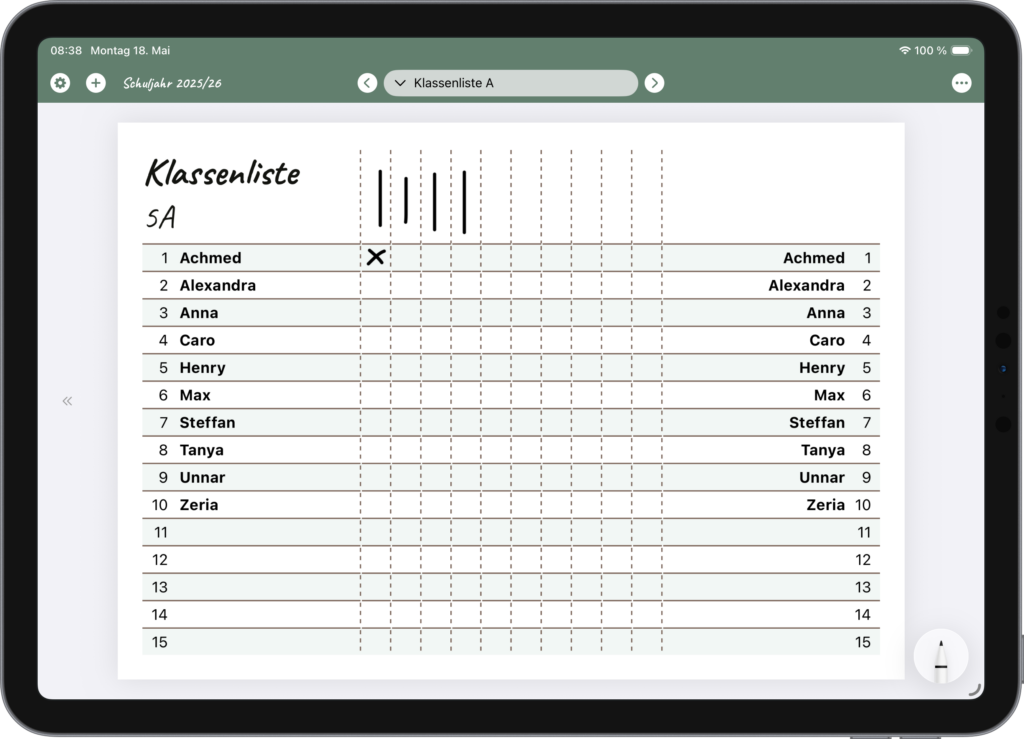
Task: Go to previous page with left arrow
Action: 367,83
